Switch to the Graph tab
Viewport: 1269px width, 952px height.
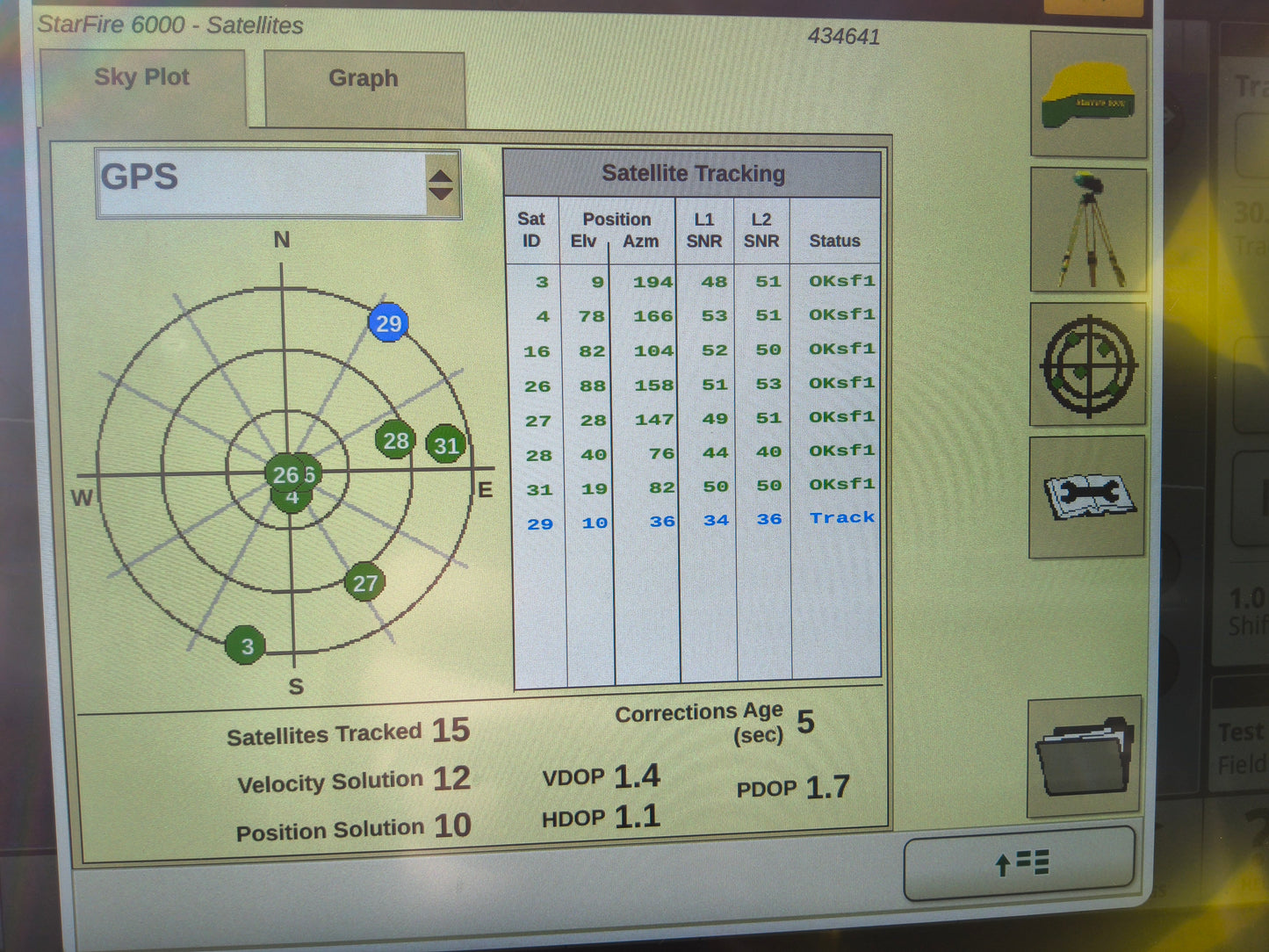pyautogui.click(x=363, y=79)
